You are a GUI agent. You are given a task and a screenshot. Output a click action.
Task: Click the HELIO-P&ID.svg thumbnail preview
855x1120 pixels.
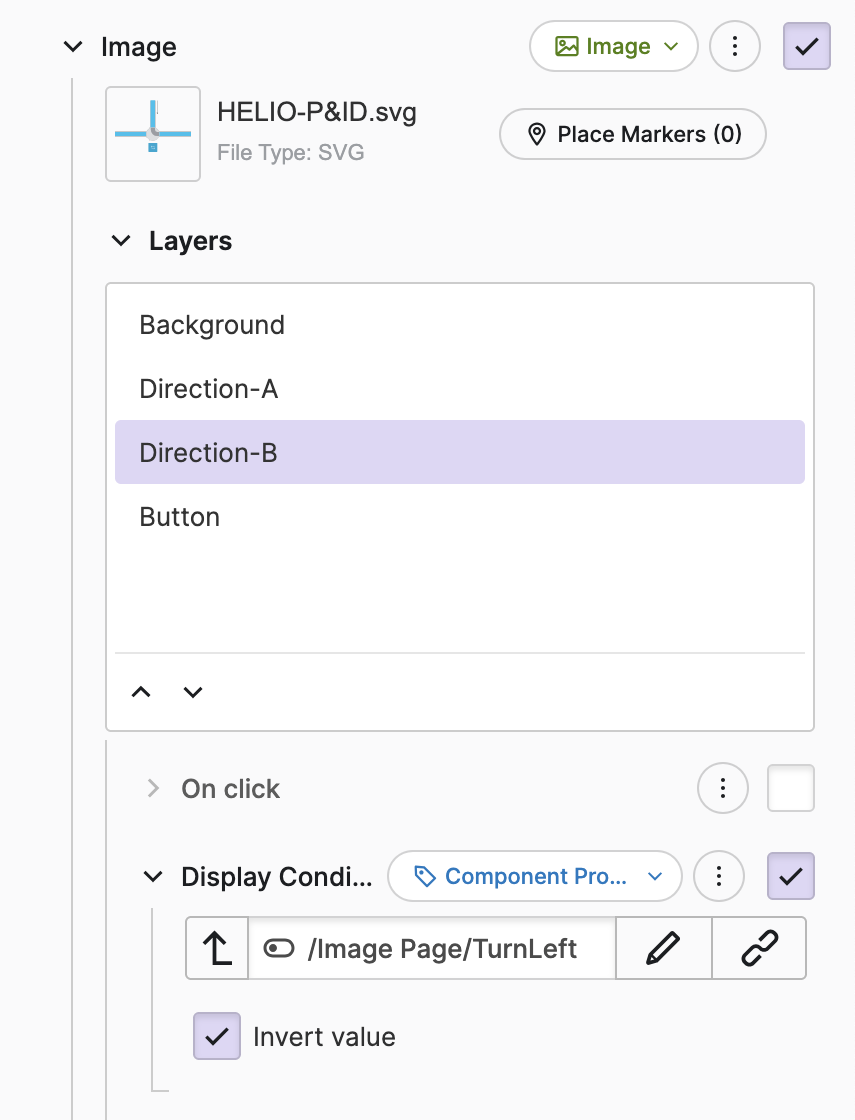tap(153, 134)
